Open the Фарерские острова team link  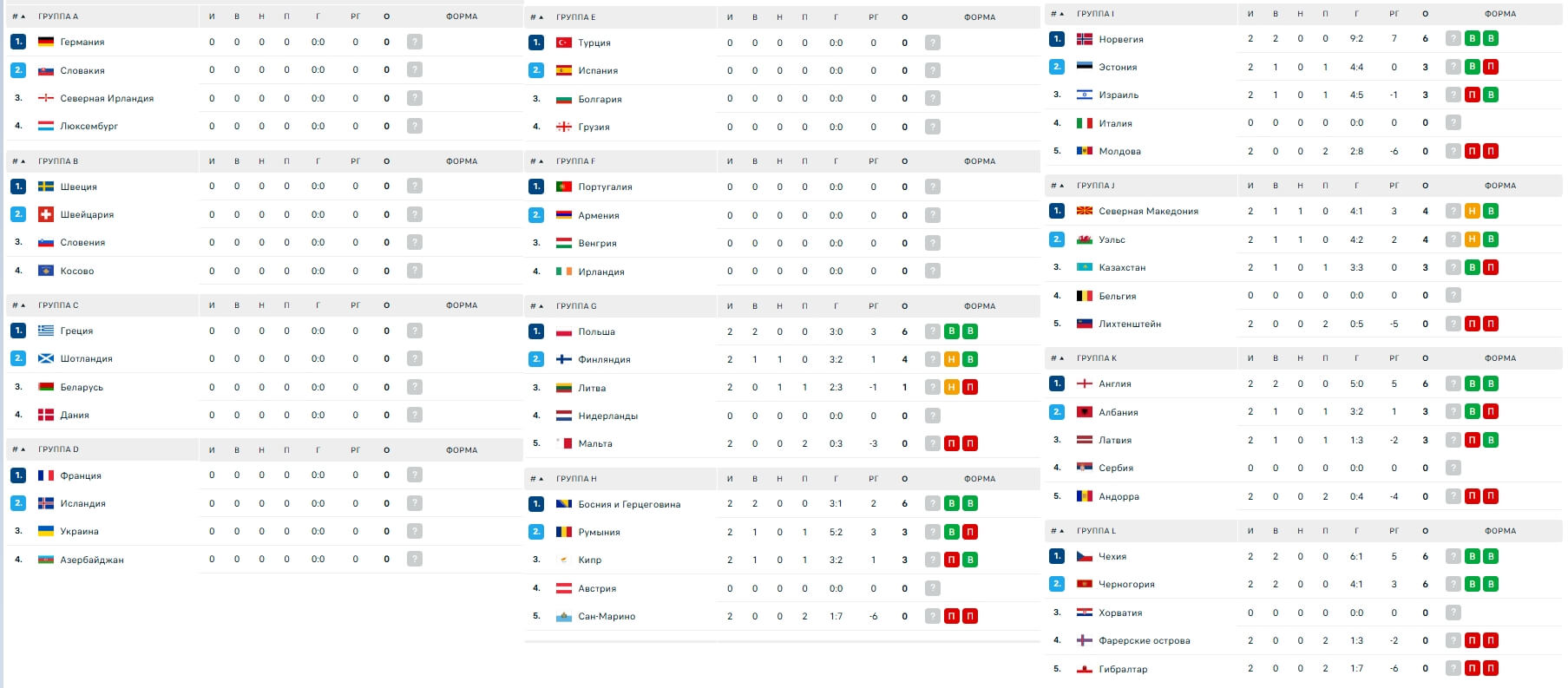[1144, 640]
